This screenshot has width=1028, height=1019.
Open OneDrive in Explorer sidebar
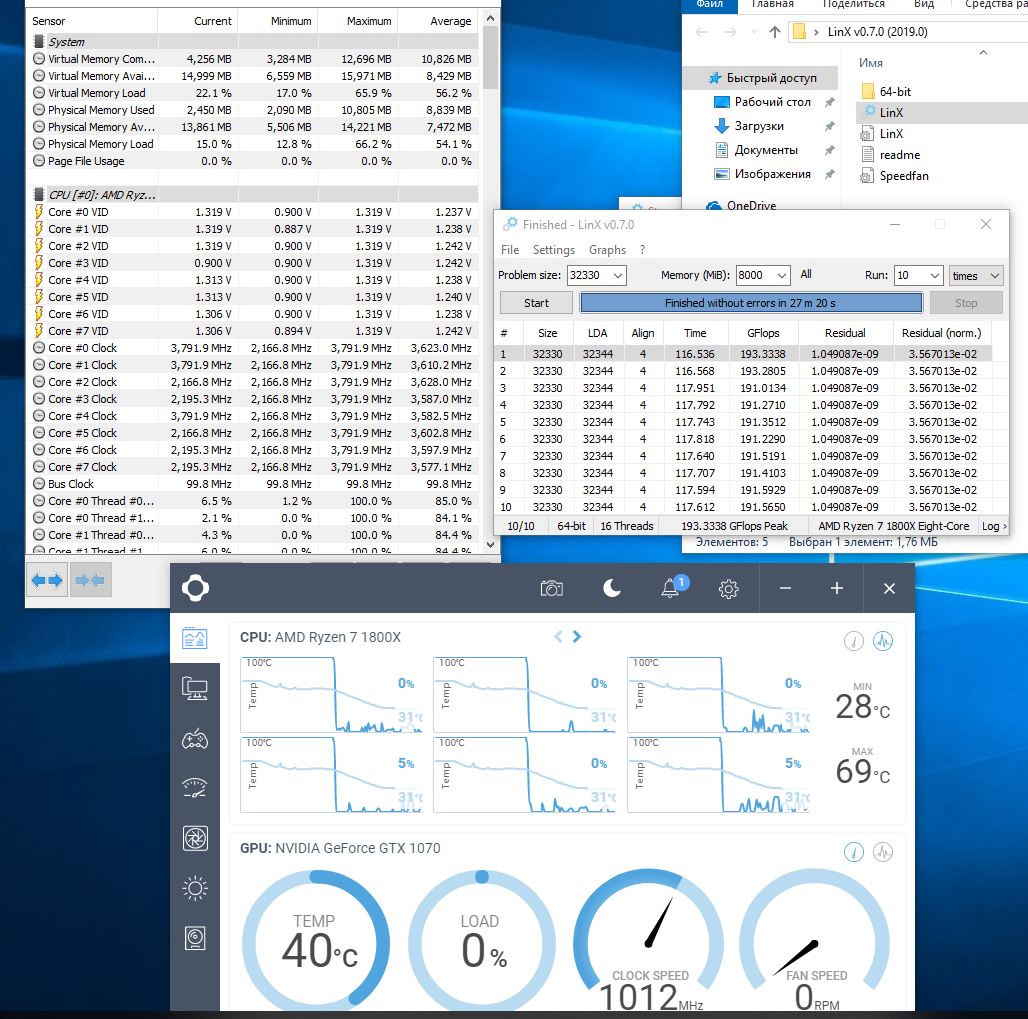pos(741,205)
